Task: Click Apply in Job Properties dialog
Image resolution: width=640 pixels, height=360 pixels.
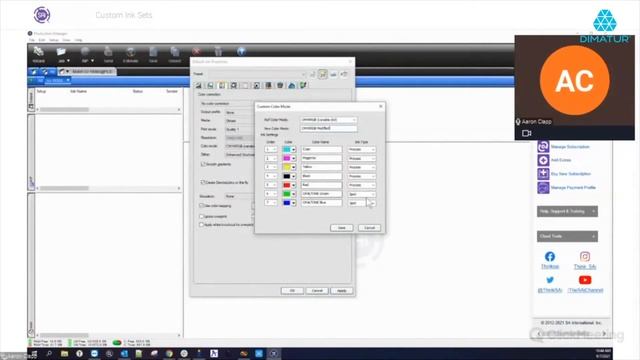Action: [342, 291]
